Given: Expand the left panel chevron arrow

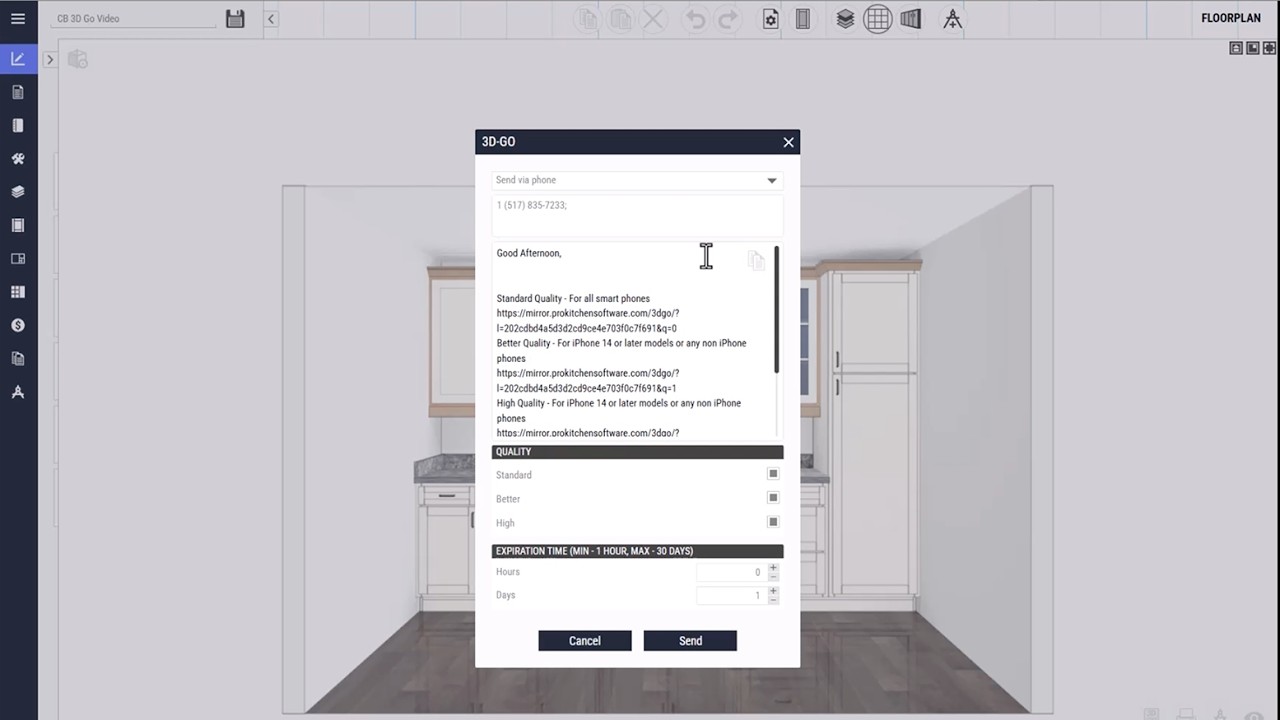Looking at the screenshot, I should (49, 60).
